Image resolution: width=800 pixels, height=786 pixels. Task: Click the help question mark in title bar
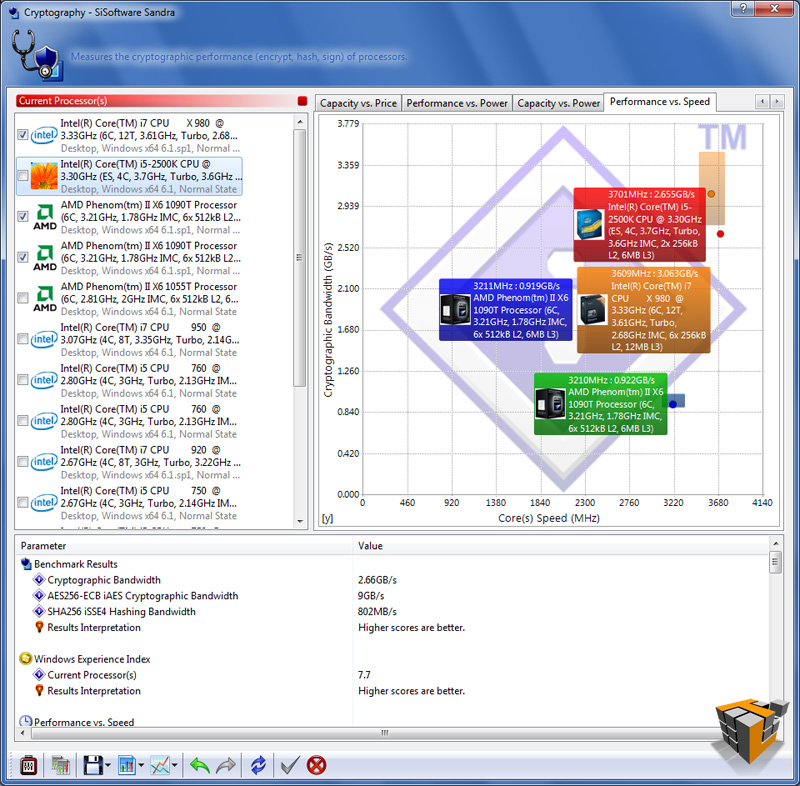(743, 8)
